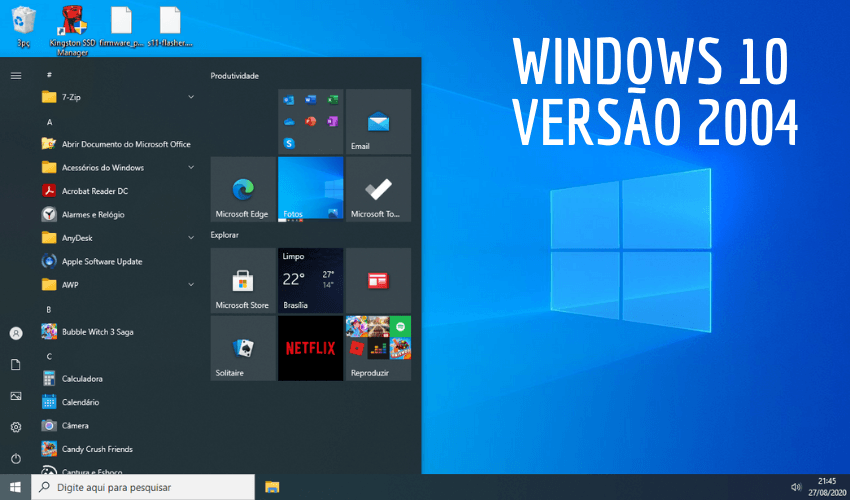Open the Email tile
850x500 pixels.
tap(378, 121)
